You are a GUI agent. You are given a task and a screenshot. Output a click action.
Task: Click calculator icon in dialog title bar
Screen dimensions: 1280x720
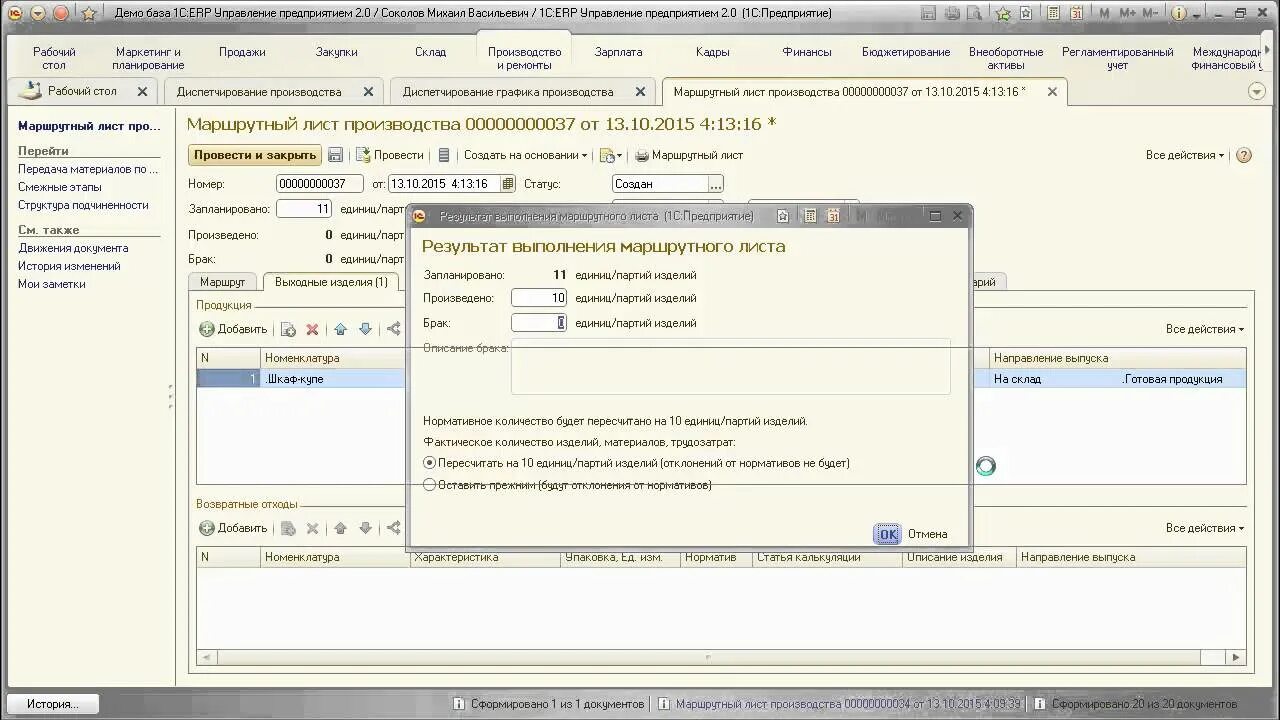810,216
